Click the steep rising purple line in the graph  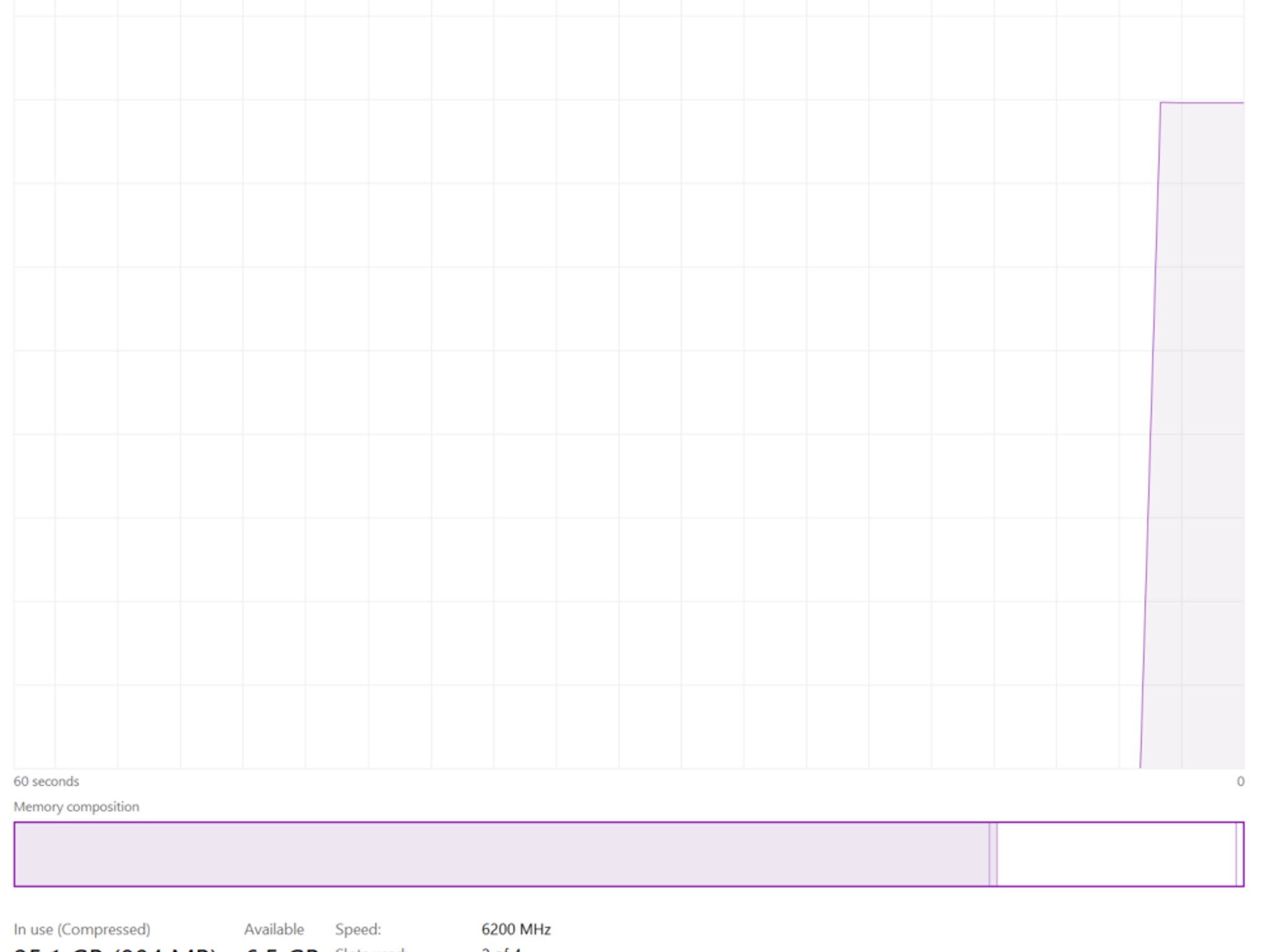tap(1151, 434)
